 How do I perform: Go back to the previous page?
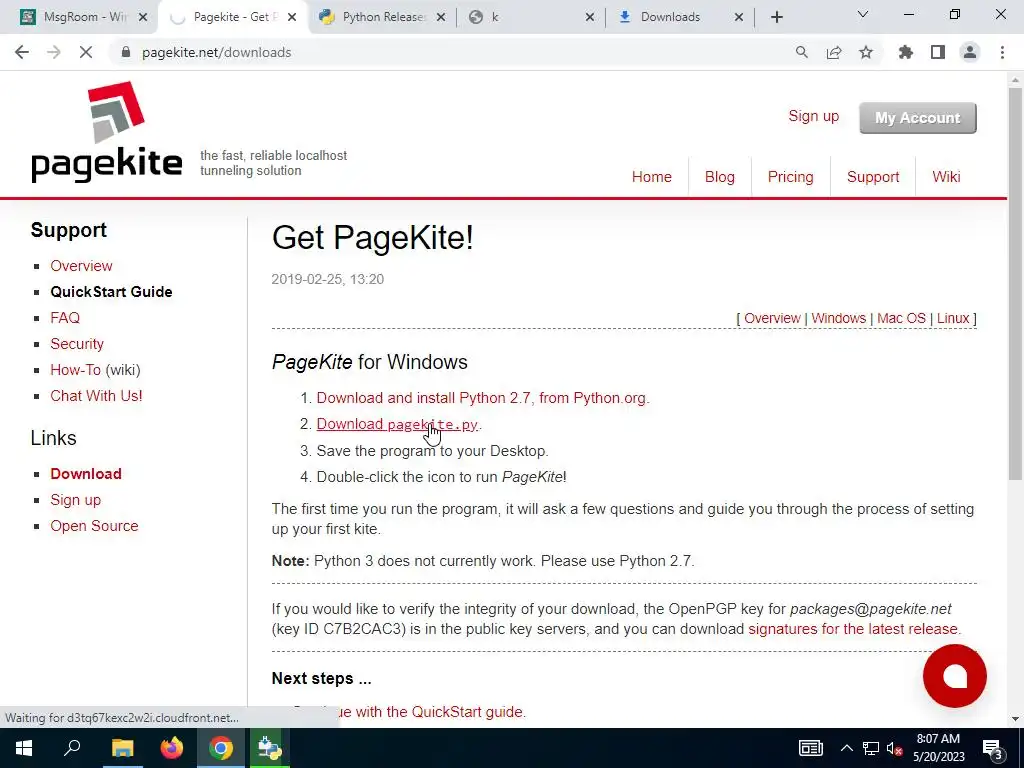22,52
